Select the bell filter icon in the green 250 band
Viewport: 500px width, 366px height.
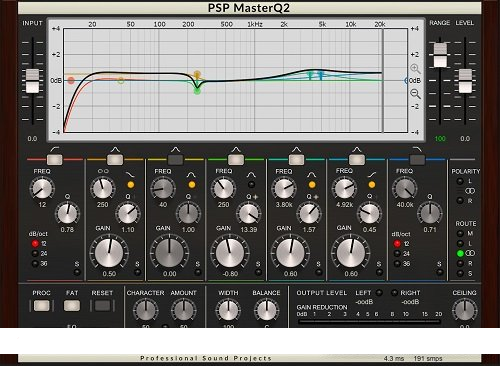point(251,175)
